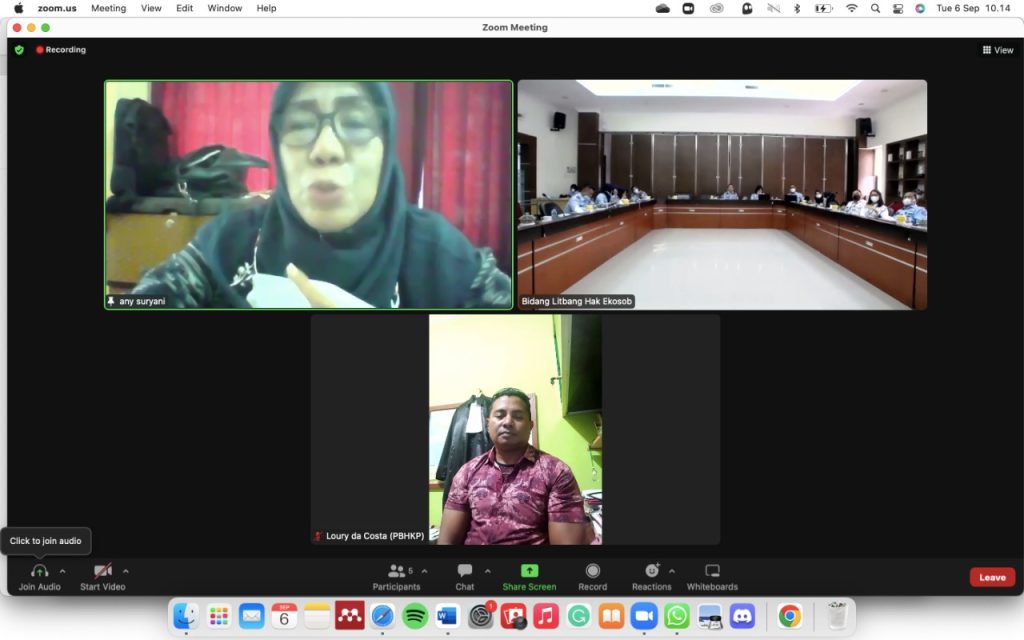
Task: Start recording with the Record button
Action: click(x=592, y=577)
